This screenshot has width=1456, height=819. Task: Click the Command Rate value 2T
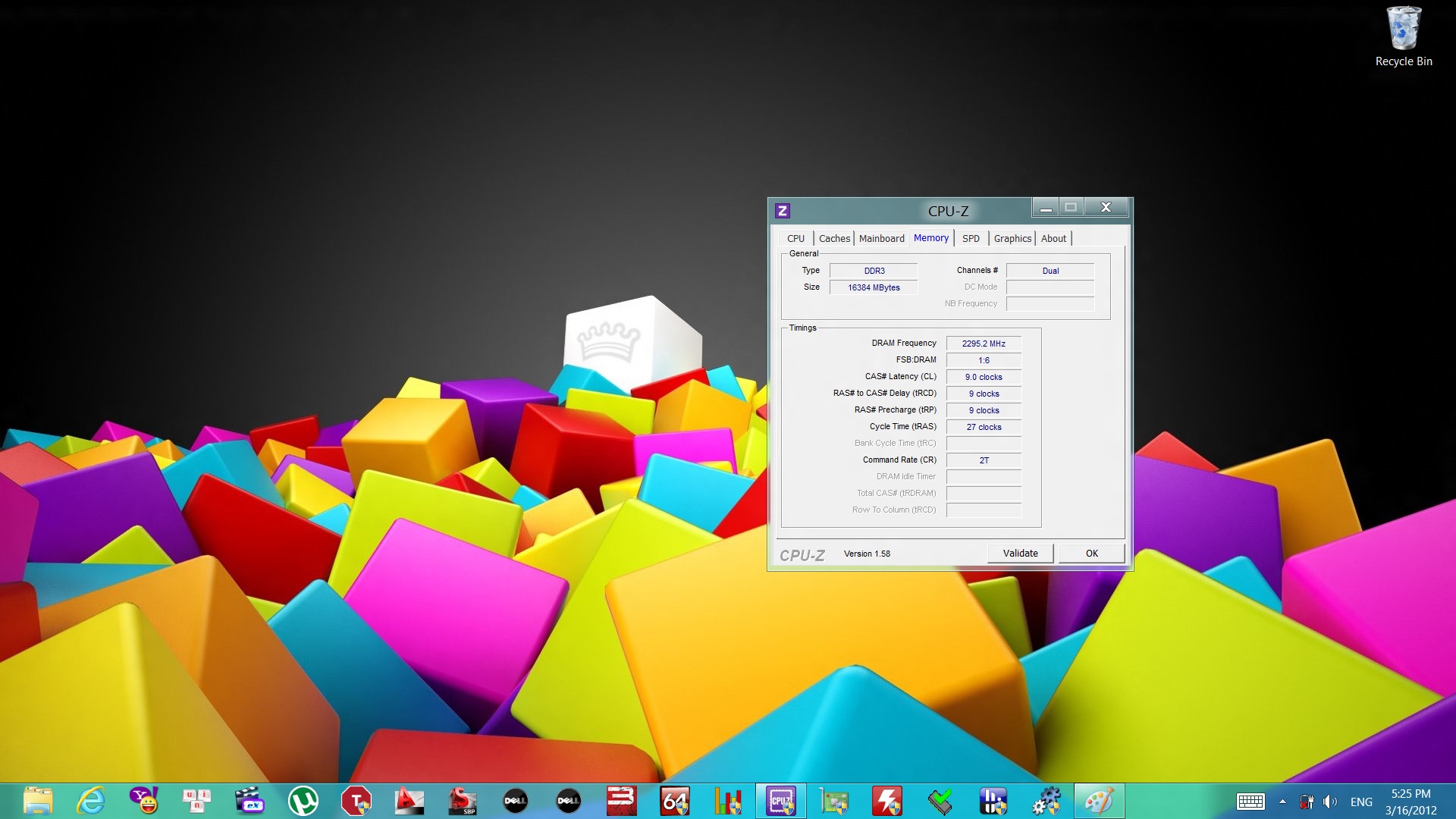point(984,460)
